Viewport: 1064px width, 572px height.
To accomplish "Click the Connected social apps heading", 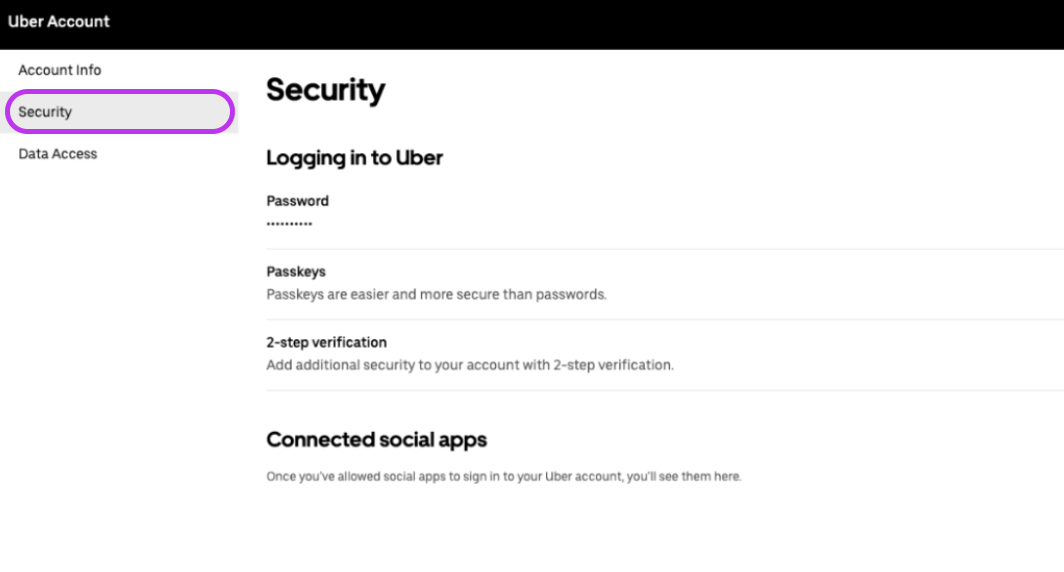I will (x=376, y=440).
